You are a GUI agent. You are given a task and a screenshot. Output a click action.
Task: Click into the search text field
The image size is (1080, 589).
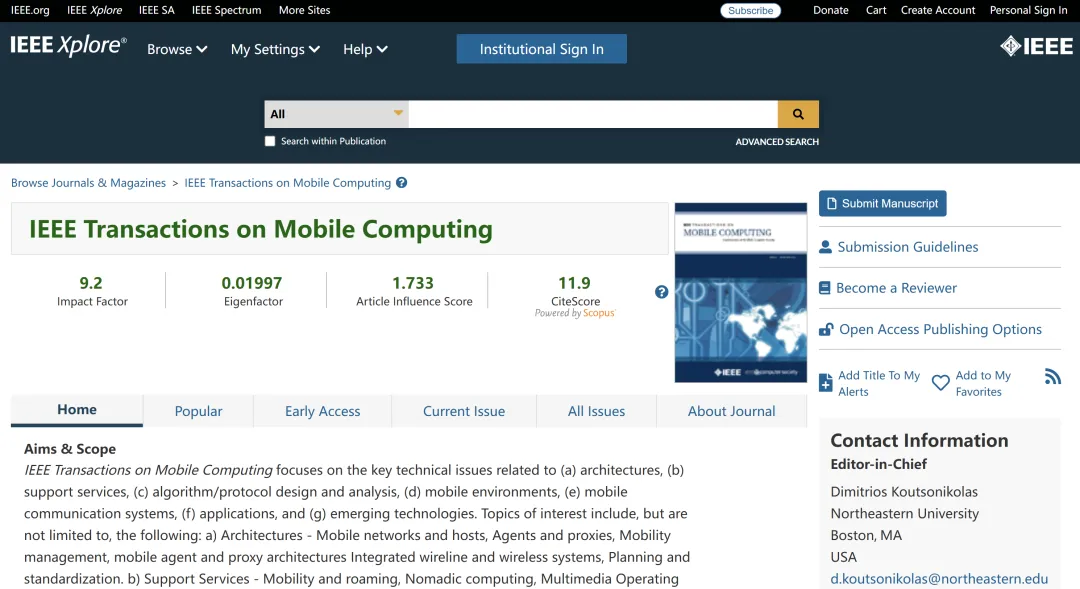pos(593,114)
